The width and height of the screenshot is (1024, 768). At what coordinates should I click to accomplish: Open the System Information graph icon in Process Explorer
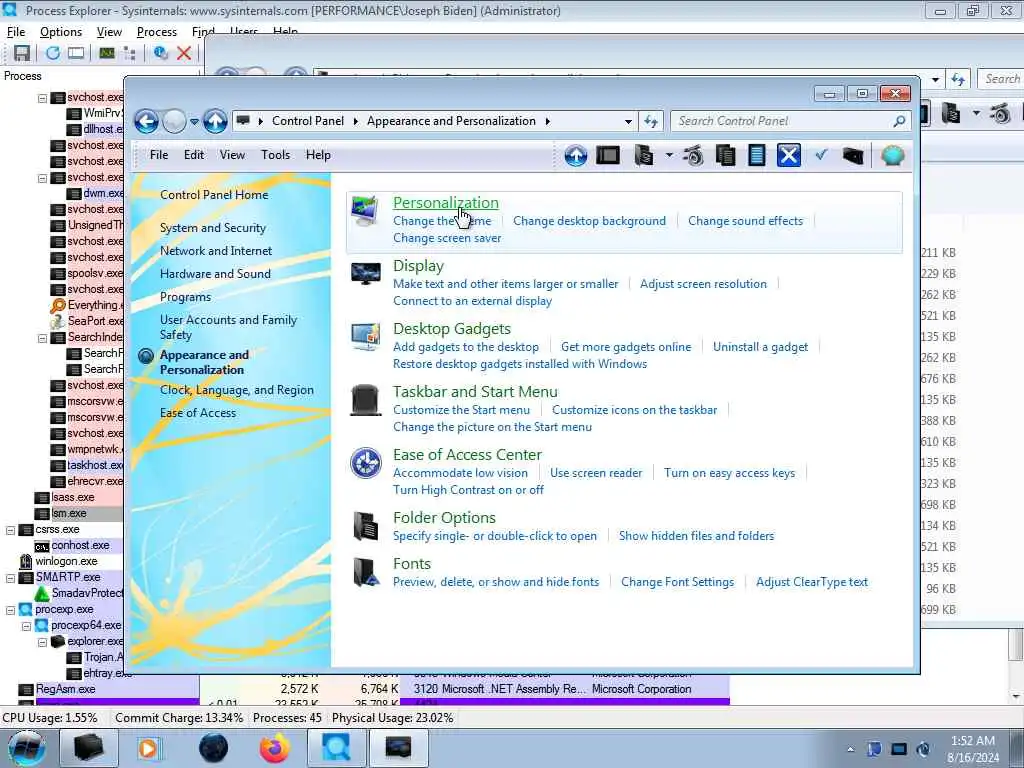tap(106, 53)
